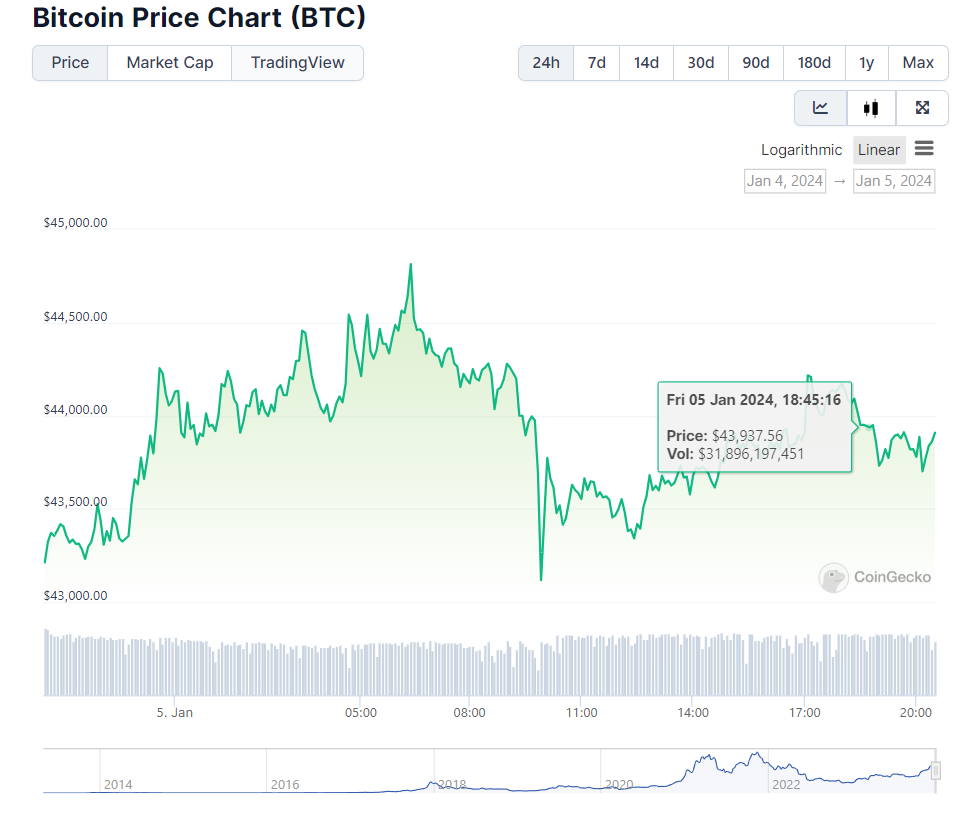Open the Jan 4, 2024 start date picker

784,180
